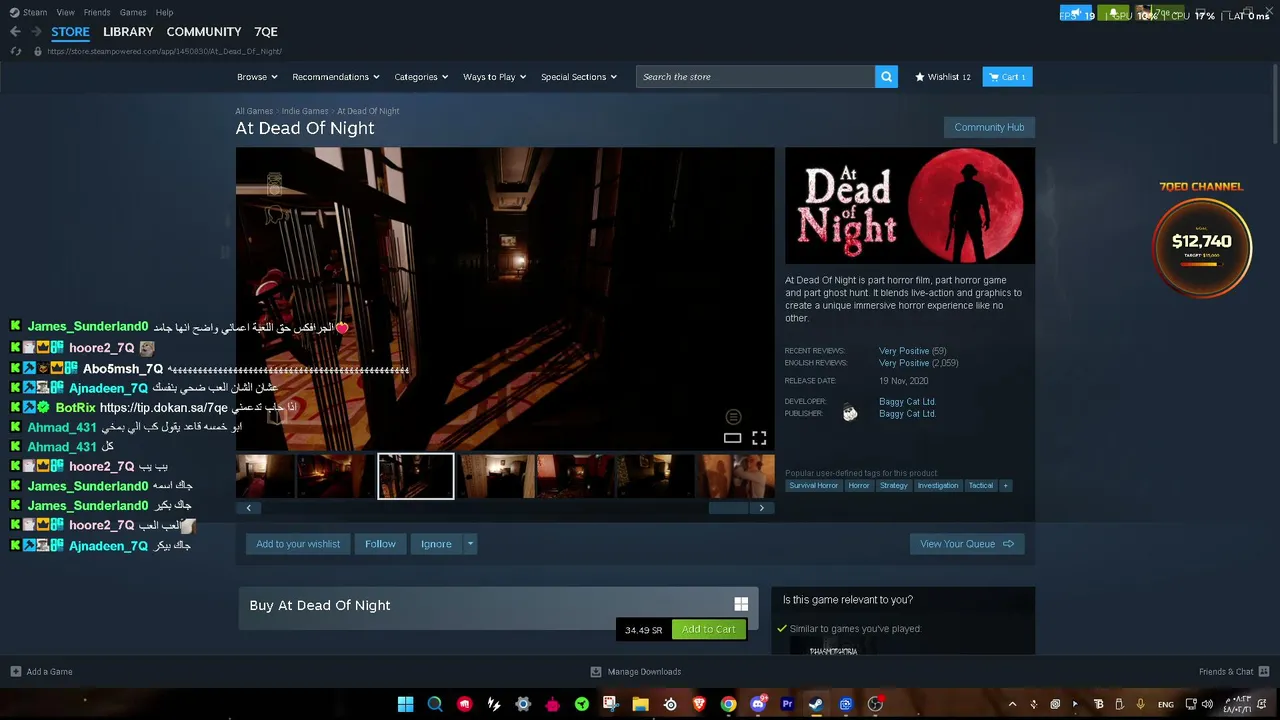Screen dimensions: 1280x720
Task: Go to Indie Games breadcrumb
Action: coord(305,111)
